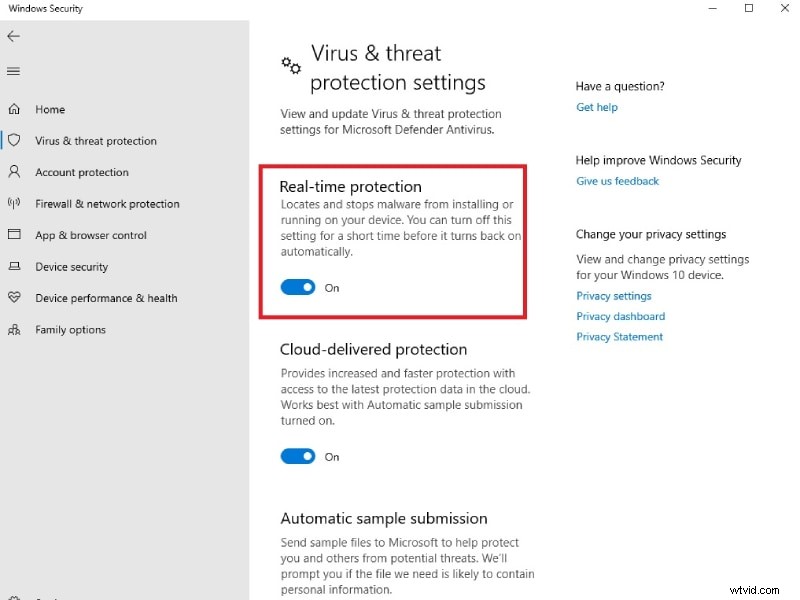The height and width of the screenshot is (600, 800).
Task: Open the Privacy settings link
Action: click(x=613, y=296)
